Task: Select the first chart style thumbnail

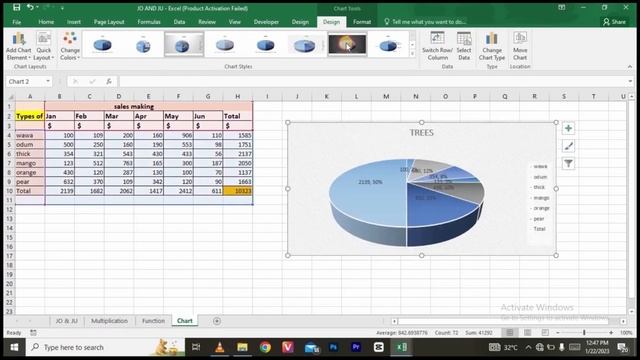Action: [x=102, y=44]
